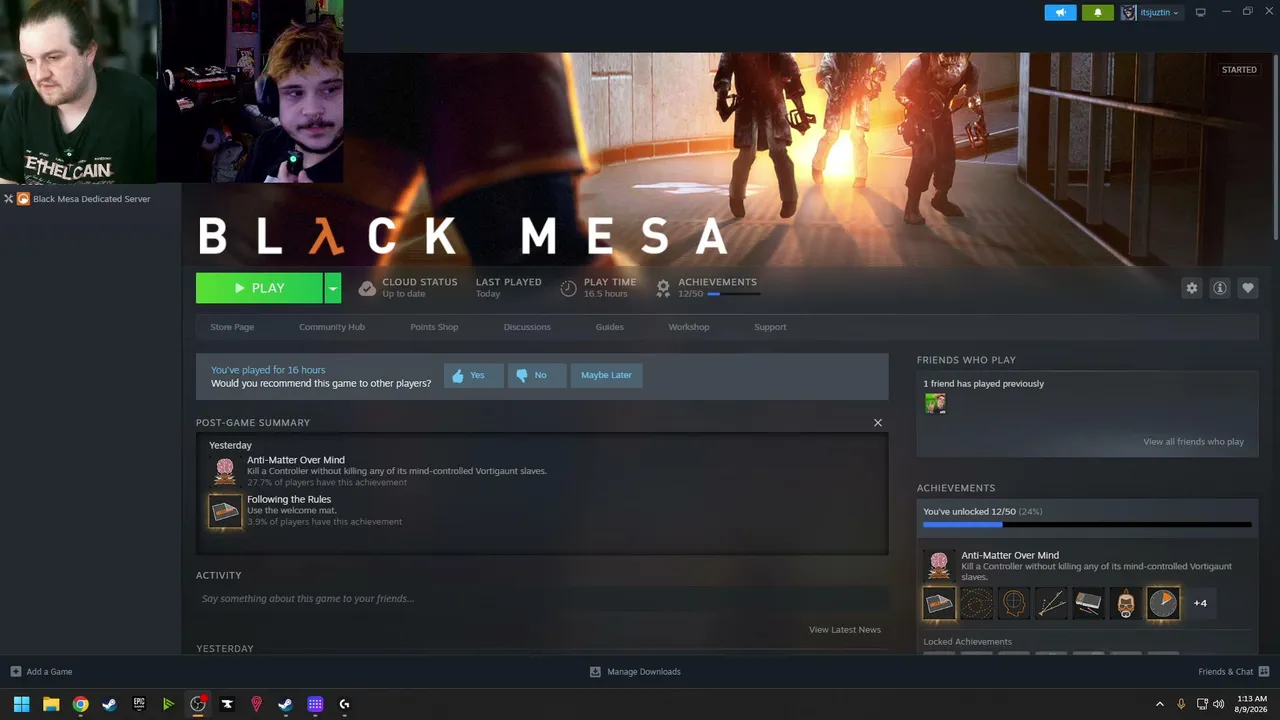Viewport: 1280px width, 720px height.
Task: Open the Big Picture mode monitor icon
Action: click(x=1200, y=13)
